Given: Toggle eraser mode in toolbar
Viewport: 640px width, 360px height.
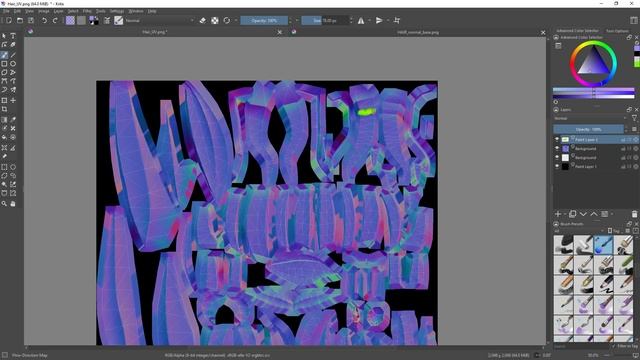Looking at the screenshot, I should pyautogui.click(x=203, y=20).
